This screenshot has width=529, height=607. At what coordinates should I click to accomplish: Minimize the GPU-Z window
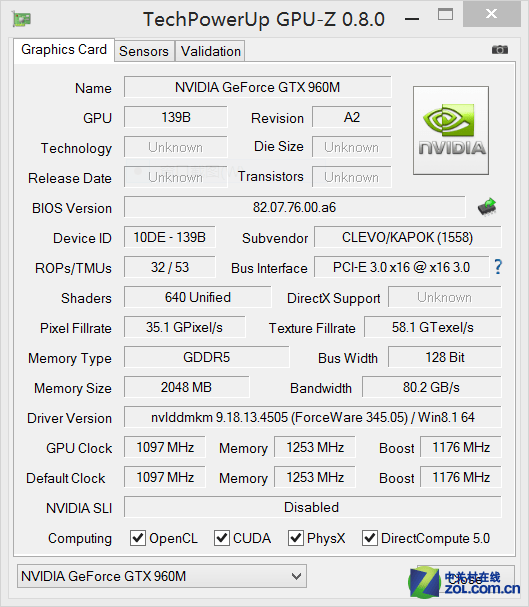(412, 19)
